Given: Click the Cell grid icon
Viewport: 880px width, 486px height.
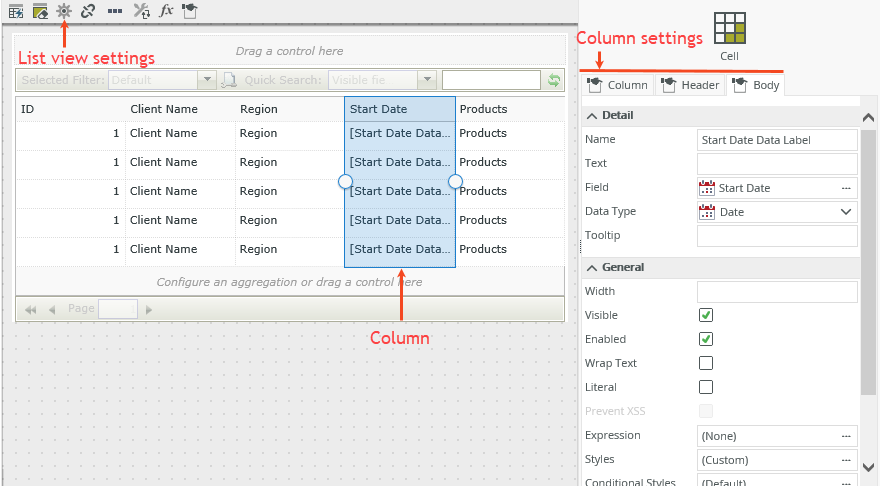Looking at the screenshot, I should (x=729, y=30).
